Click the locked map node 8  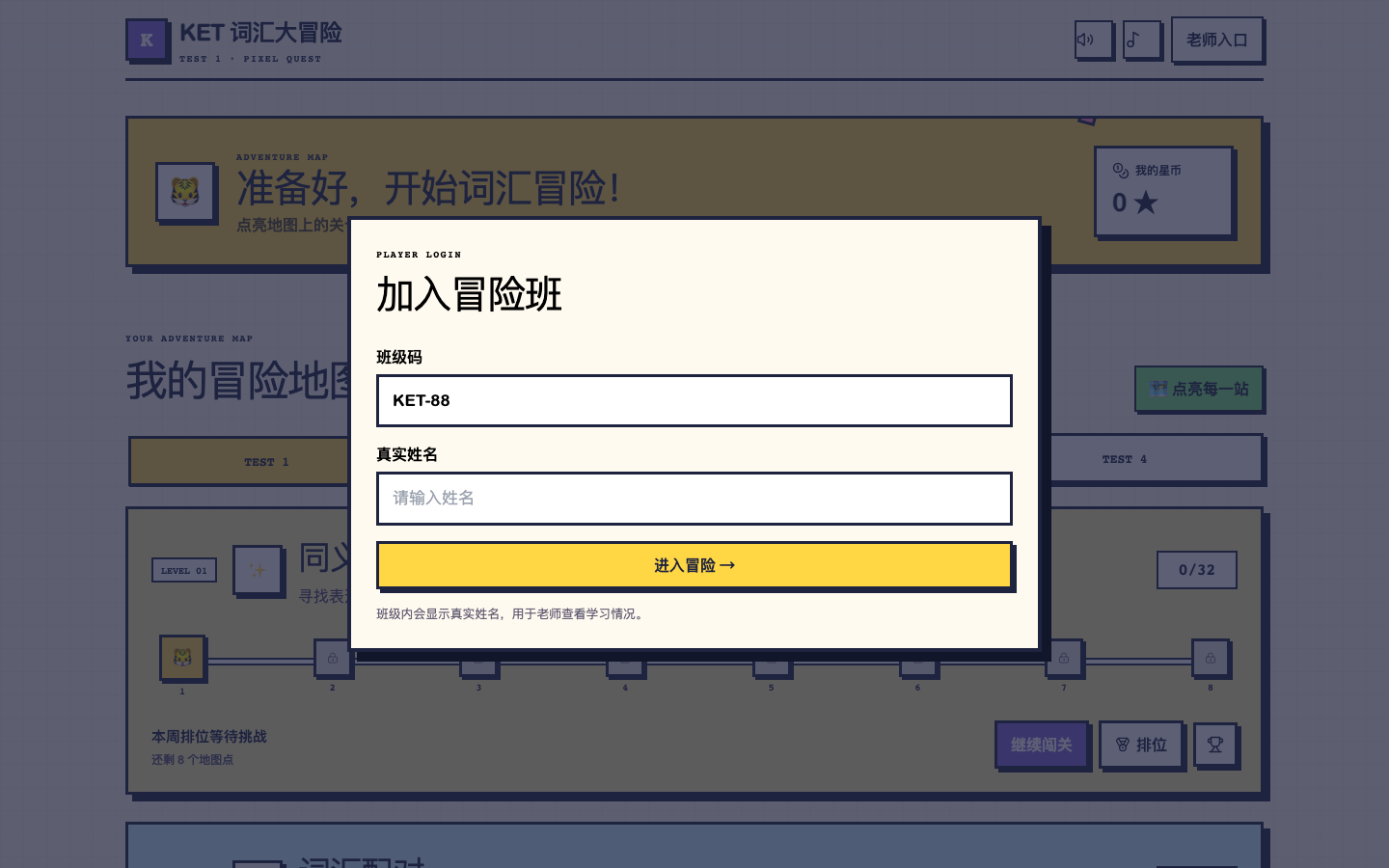[x=1210, y=658]
